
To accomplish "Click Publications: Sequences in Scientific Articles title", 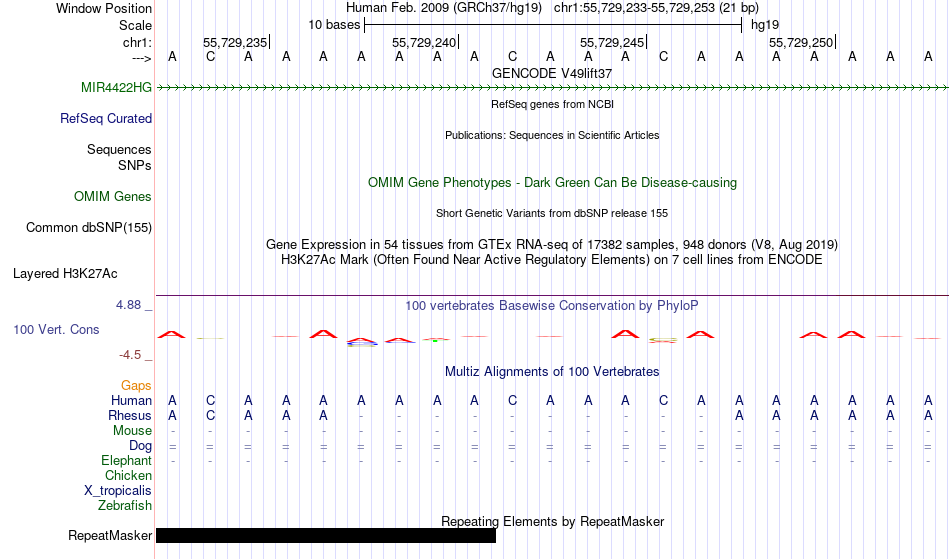I will (552, 135).
